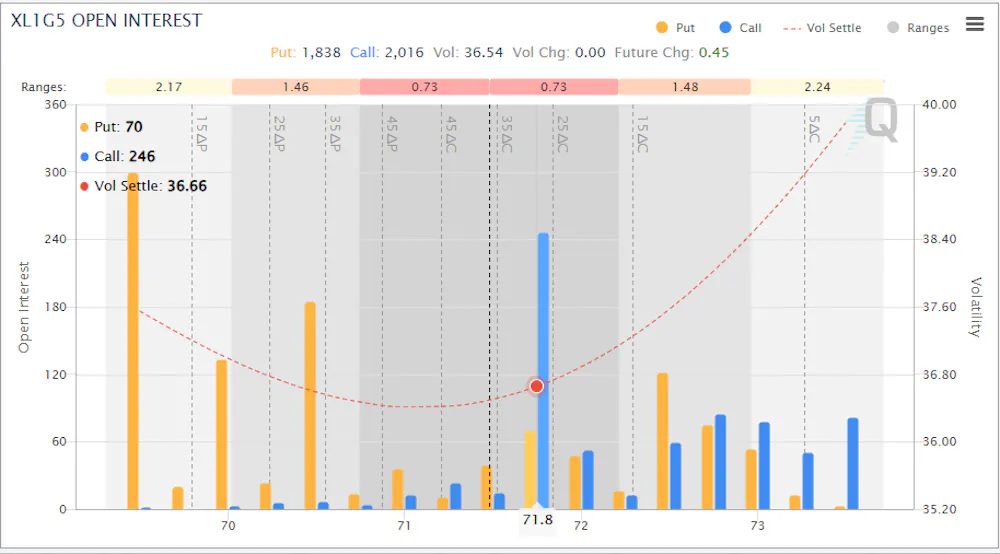Click the 35ΔC delta marker label

click(506, 134)
